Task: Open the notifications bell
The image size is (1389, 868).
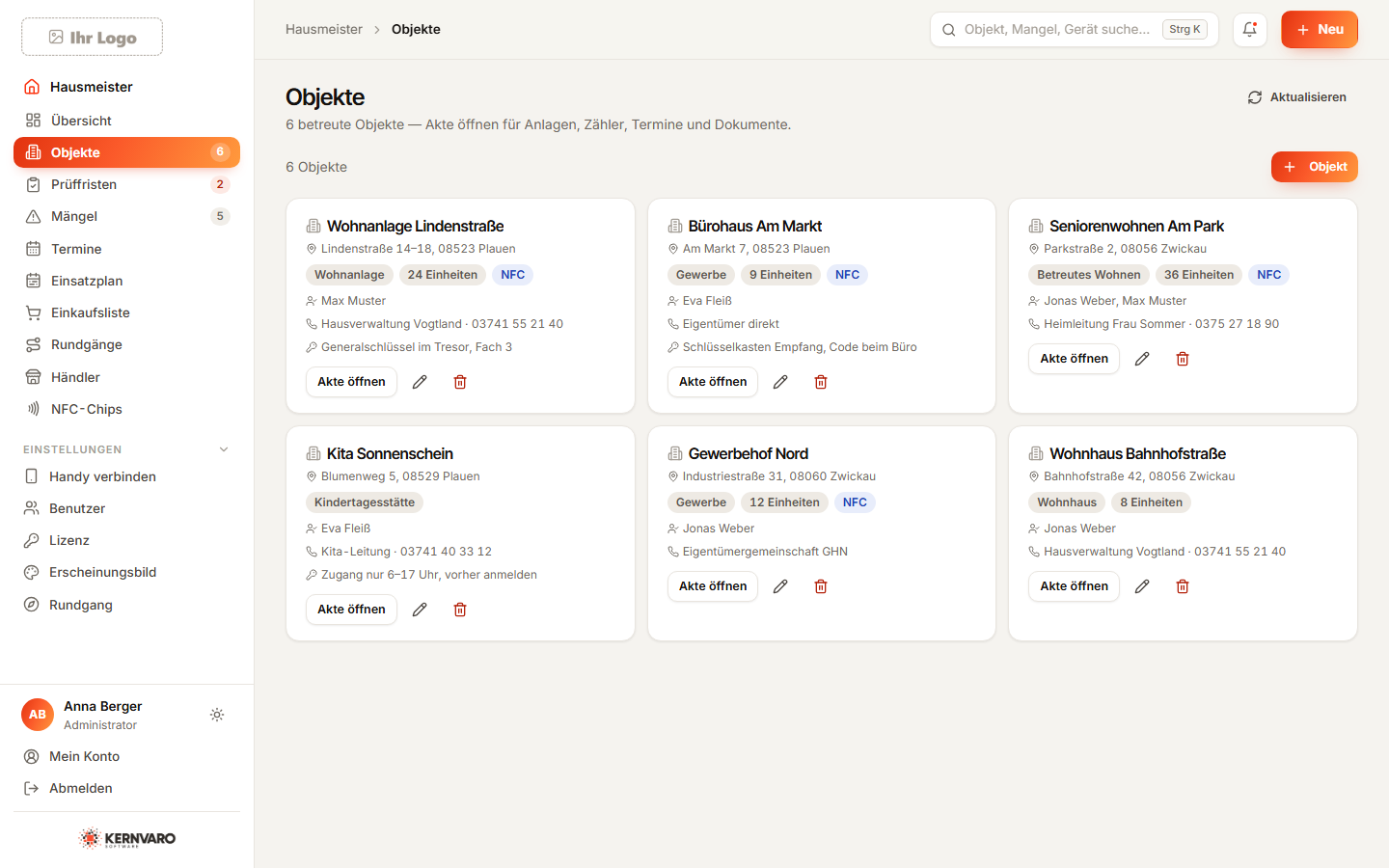Action: [x=1250, y=29]
